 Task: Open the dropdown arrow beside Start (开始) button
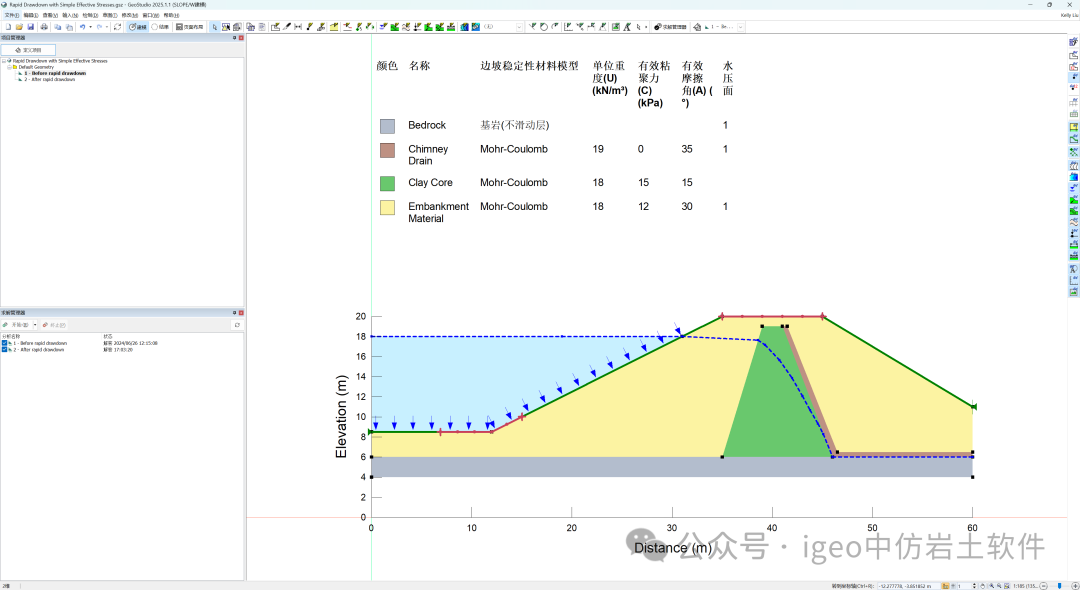coord(35,325)
